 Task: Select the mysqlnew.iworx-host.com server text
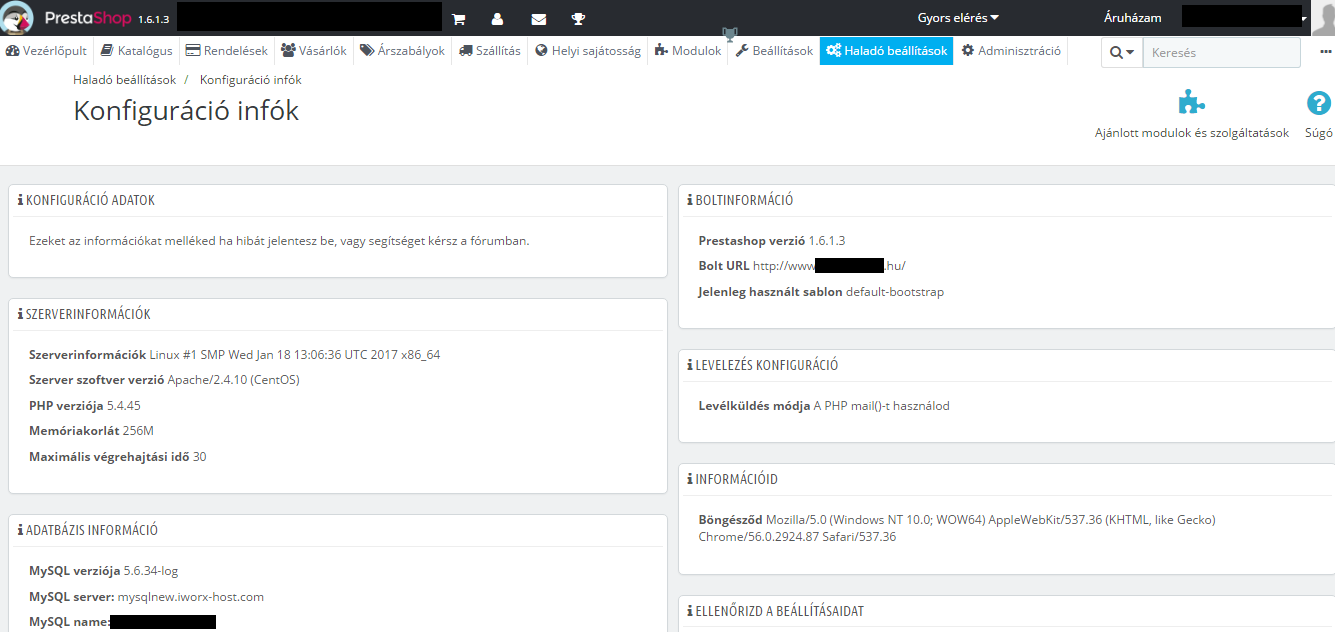click(191, 597)
